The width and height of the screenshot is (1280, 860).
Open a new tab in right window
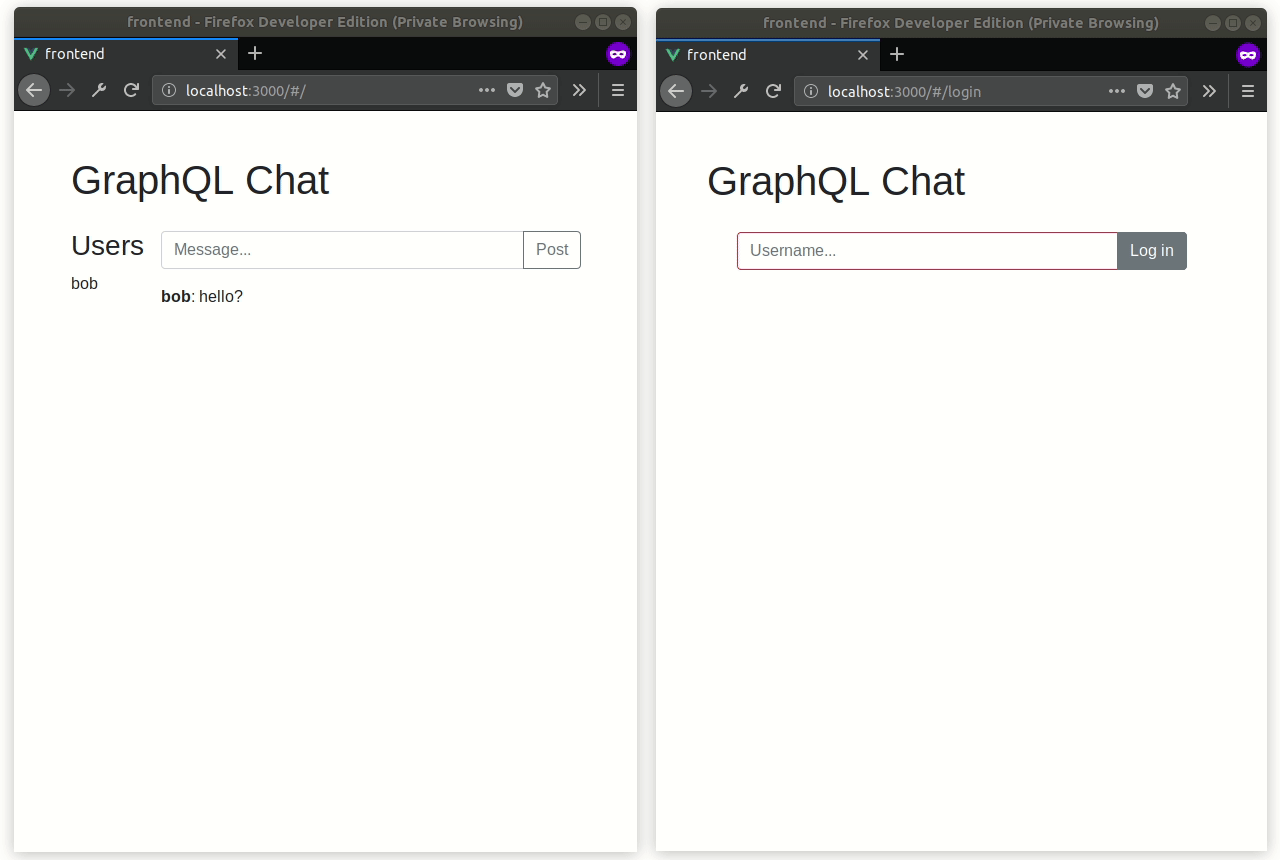[x=897, y=54]
